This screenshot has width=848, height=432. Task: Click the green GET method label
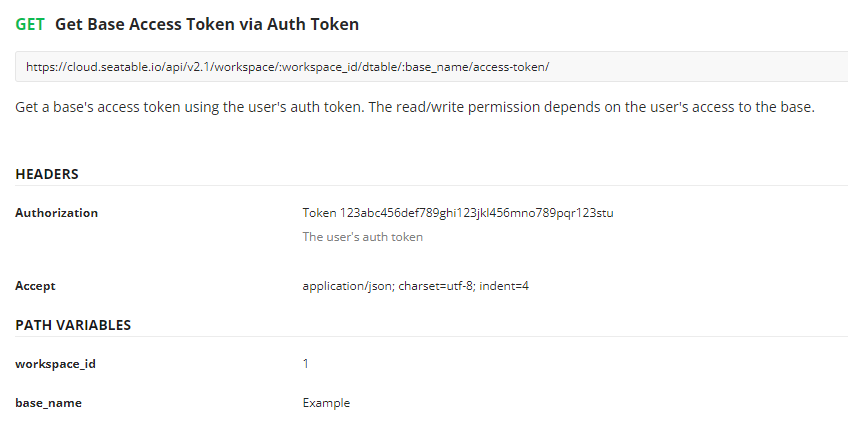coord(30,23)
